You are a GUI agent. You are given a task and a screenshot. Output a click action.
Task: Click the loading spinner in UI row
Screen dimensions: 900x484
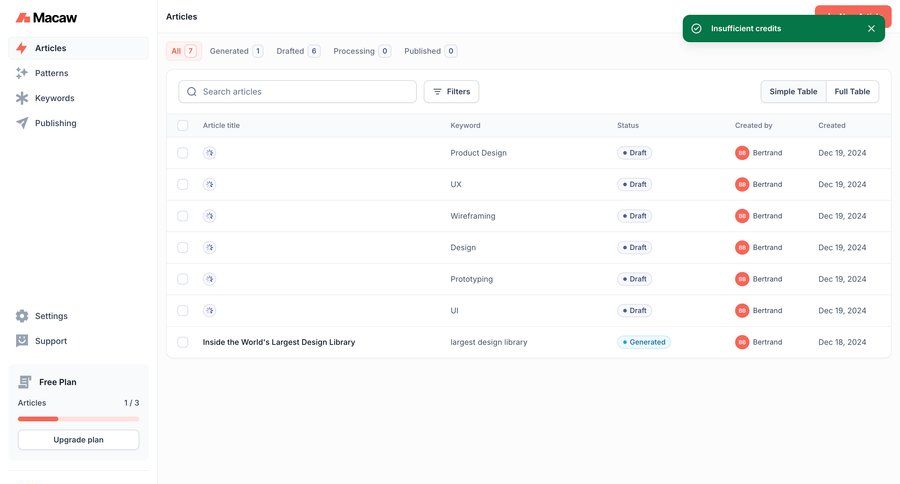coord(210,311)
